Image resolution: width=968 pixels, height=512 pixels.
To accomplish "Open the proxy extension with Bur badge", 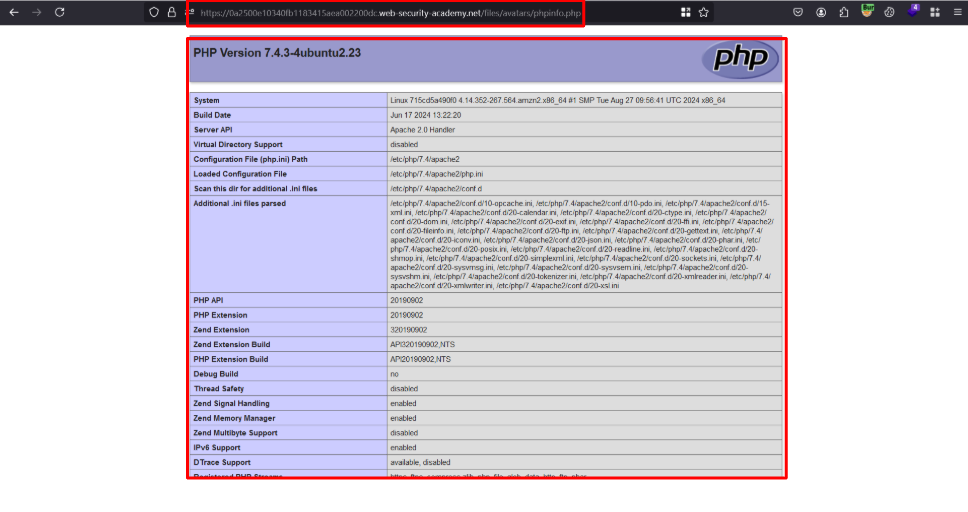I will click(x=867, y=11).
